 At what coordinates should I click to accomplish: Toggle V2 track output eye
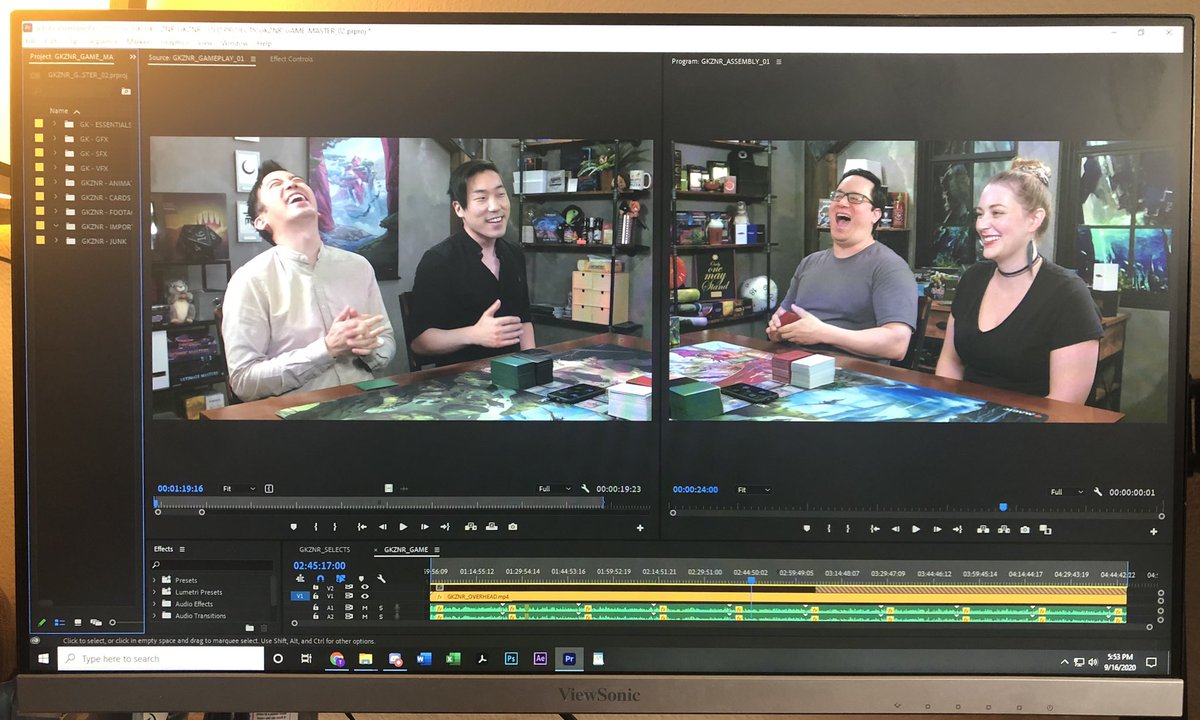point(365,587)
